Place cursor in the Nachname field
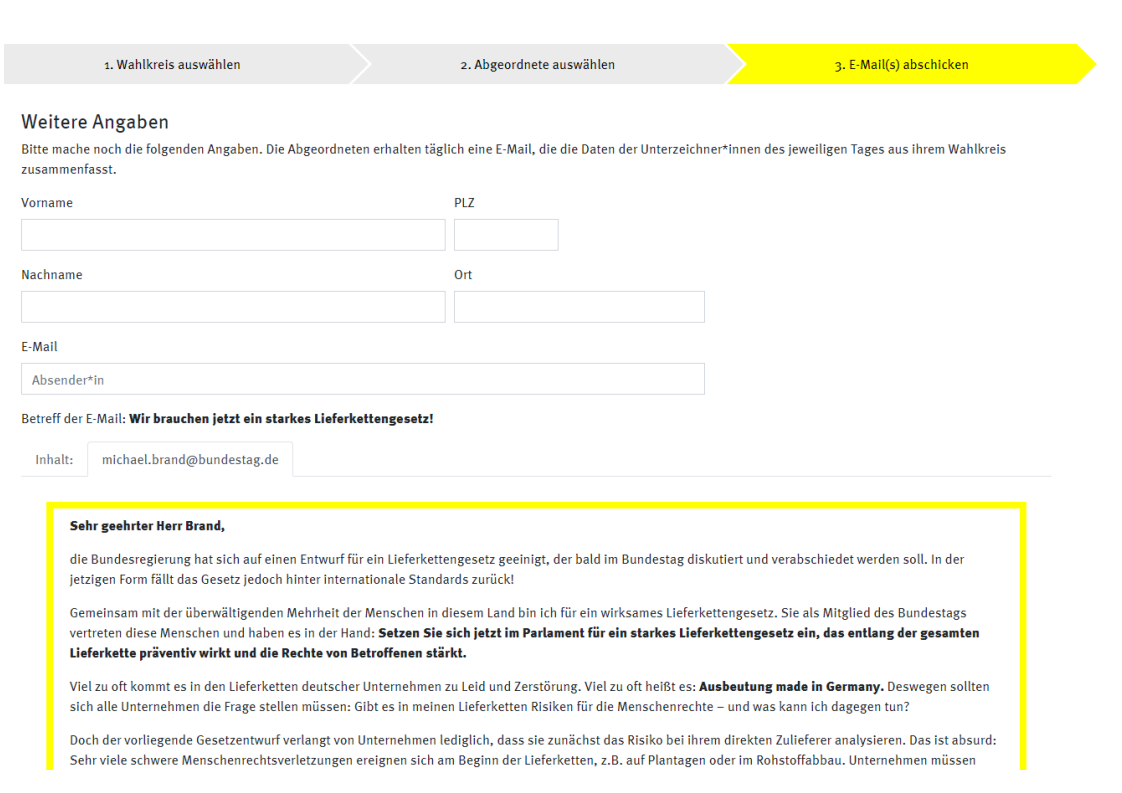This screenshot has height=793, width=1122. (x=233, y=307)
